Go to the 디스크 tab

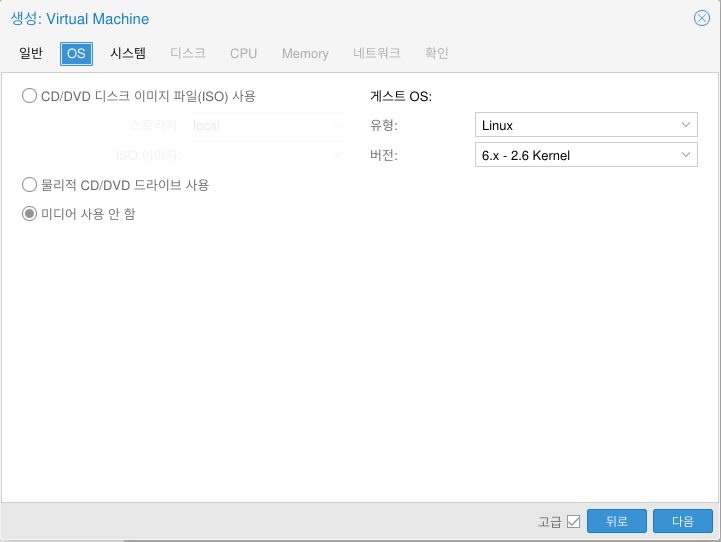pyautogui.click(x=188, y=53)
